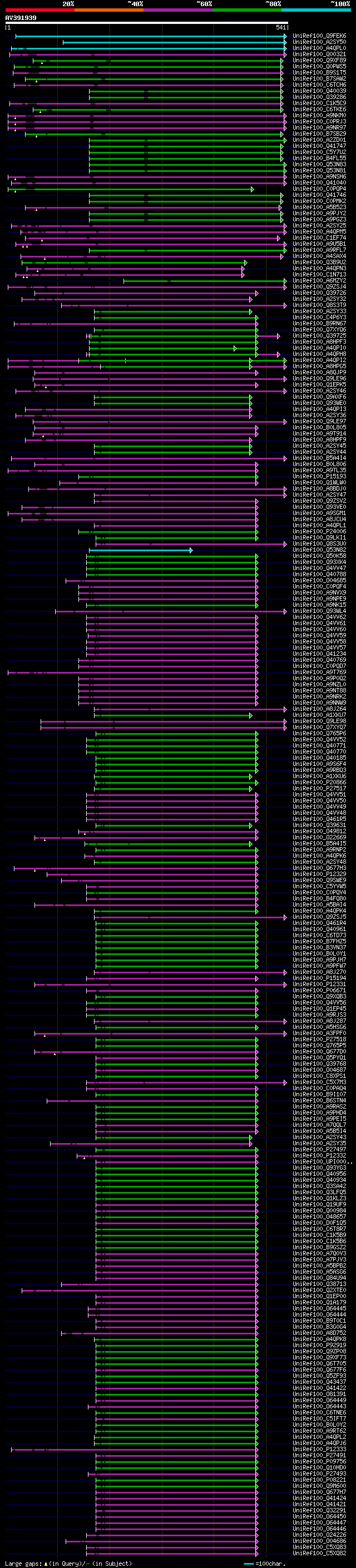
Task: Select the label UniRef100_B5A4I4
Action: coord(319,458)
